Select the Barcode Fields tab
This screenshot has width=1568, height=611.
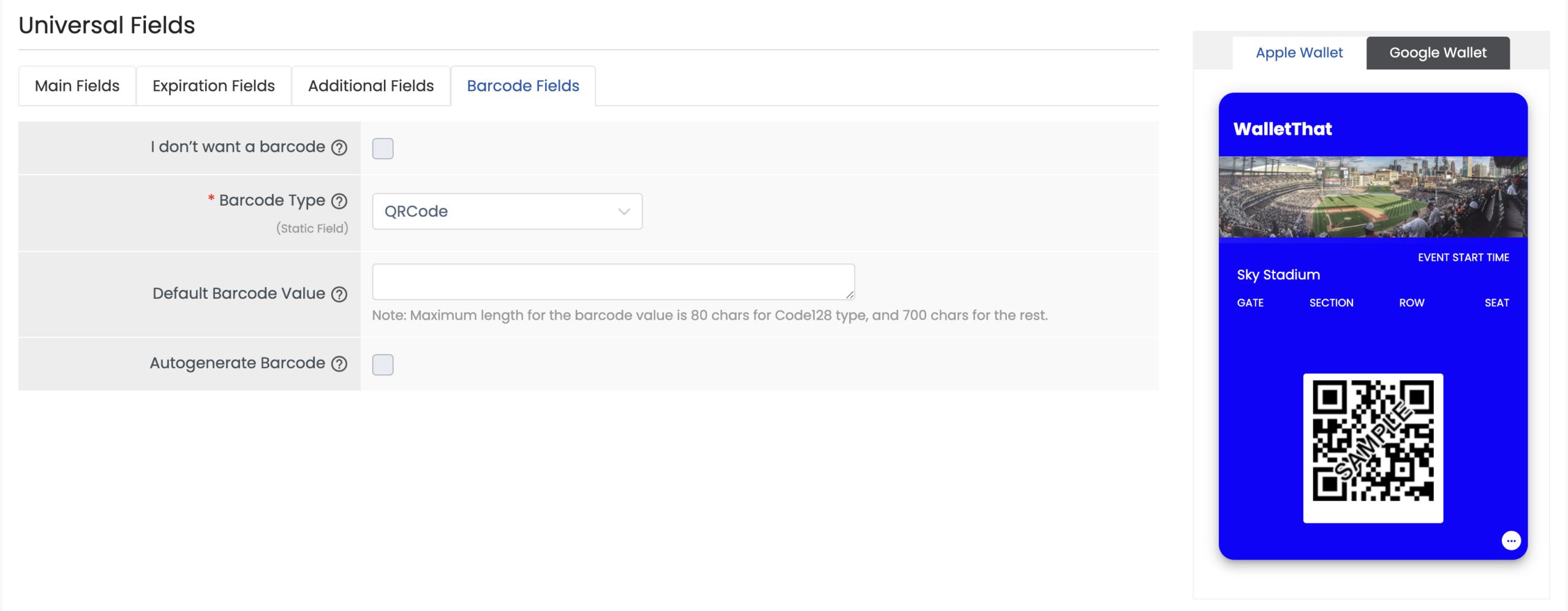click(x=522, y=86)
